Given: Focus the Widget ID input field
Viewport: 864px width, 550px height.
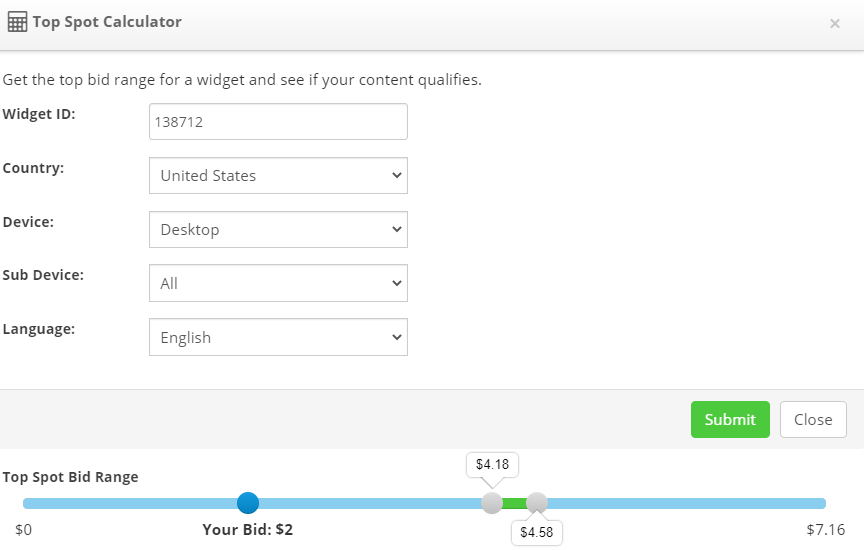Looking at the screenshot, I should coord(278,121).
